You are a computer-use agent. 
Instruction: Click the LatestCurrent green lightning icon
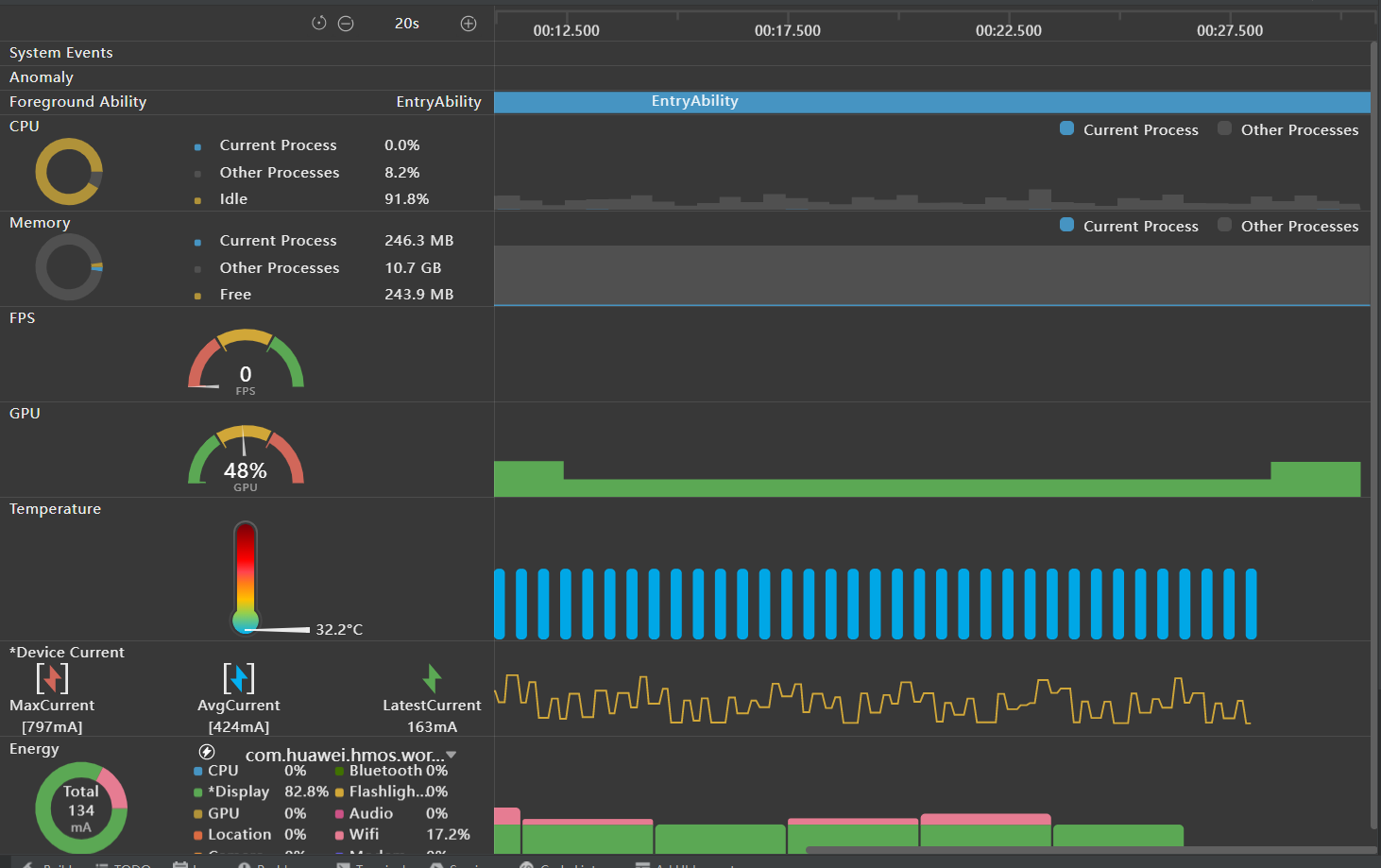(x=432, y=678)
